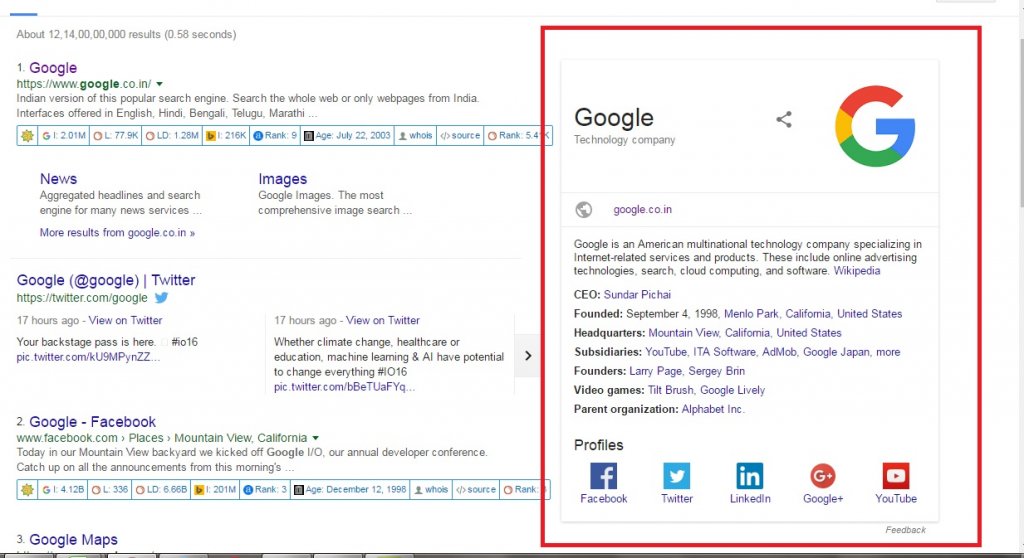
Task: Click Menlo Park founded location link
Action: tap(751, 314)
